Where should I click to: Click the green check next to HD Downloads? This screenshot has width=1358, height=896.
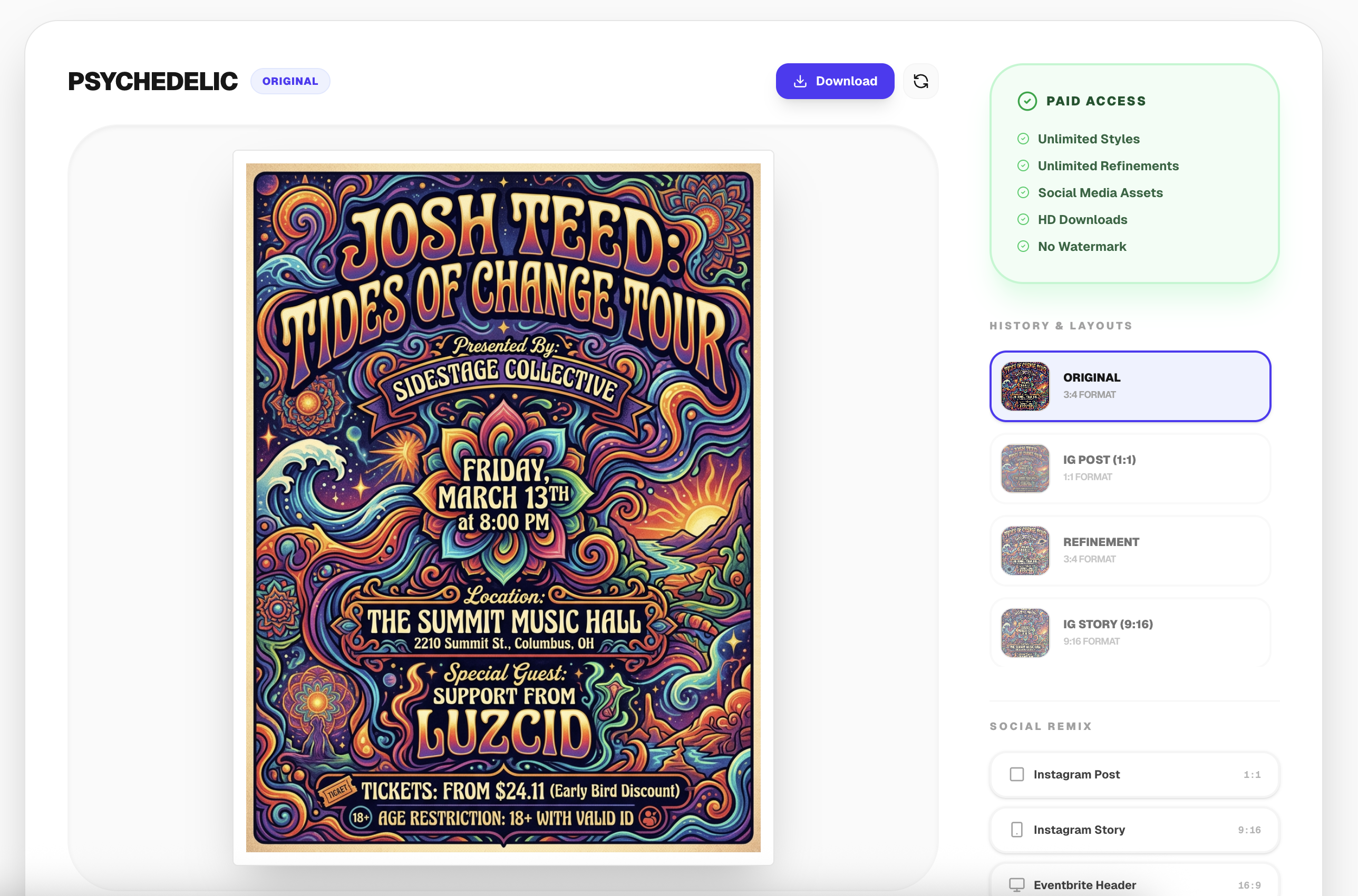[x=1024, y=219]
